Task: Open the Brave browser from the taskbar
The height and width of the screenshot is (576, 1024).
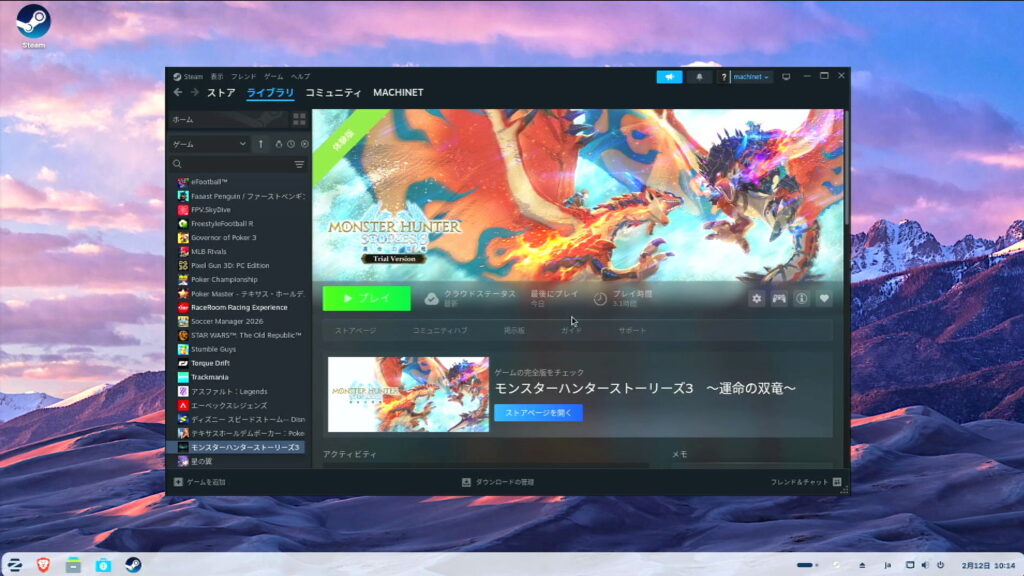Action: [43, 565]
